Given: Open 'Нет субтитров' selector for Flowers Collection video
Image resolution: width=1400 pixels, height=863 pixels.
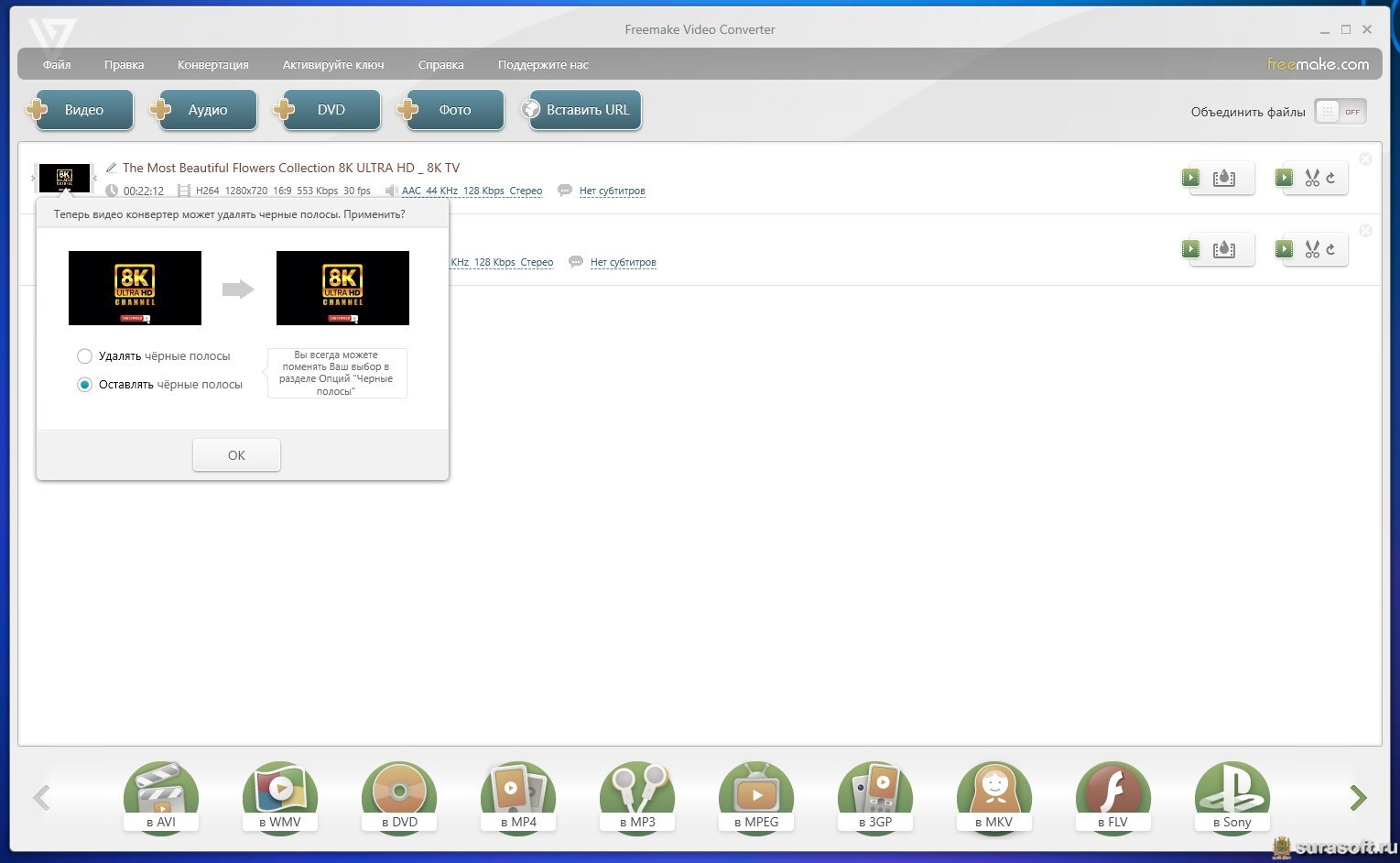Looking at the screenshot, I should click(613, 191).
